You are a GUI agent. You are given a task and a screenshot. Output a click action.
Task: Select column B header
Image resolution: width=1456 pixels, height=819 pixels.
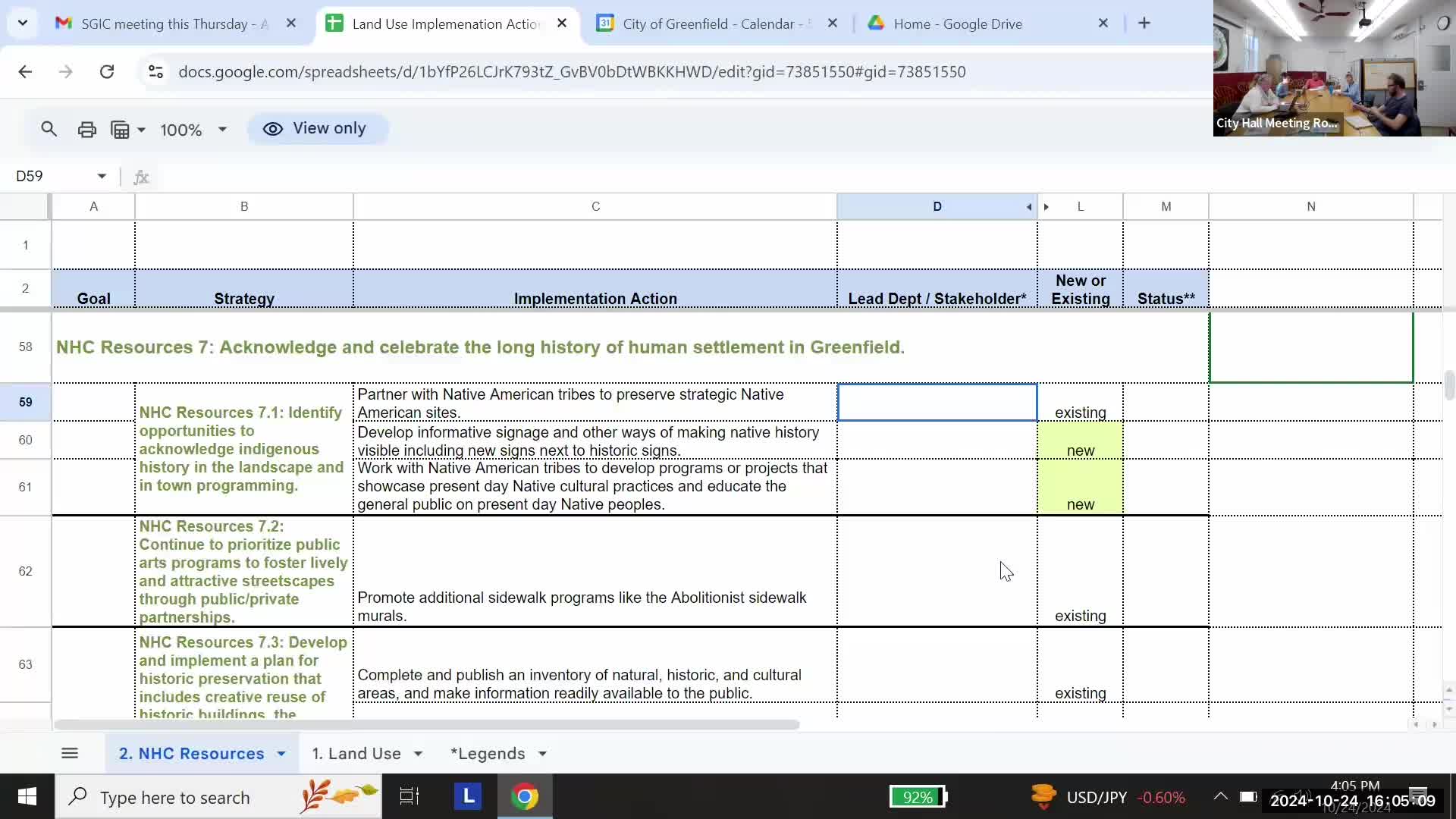(x=244, y=206)
